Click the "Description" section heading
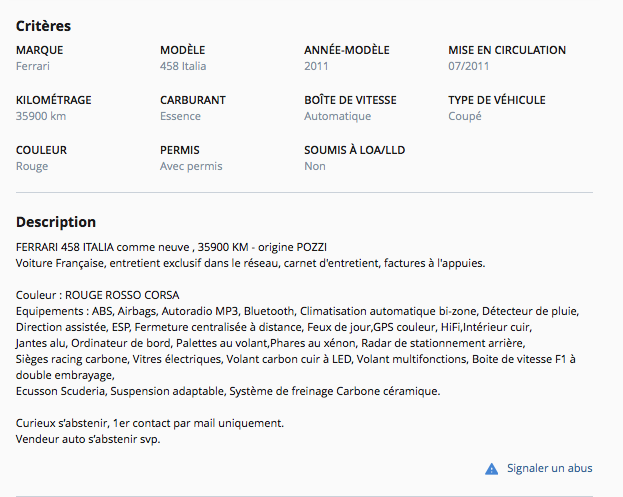The image size is (623, 497). (x=56, y=222)
